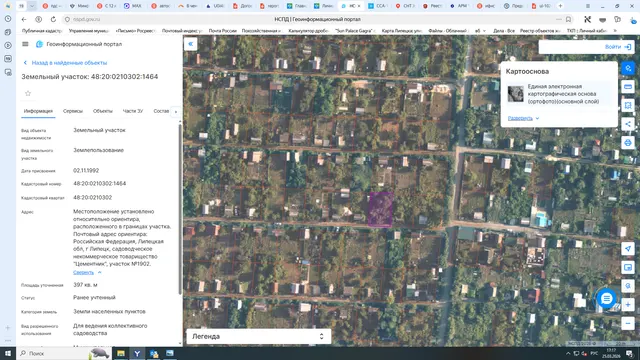Click Земли населенных пунктов category value
Viewport: 640px width, 360px height.
pos(109,311)
